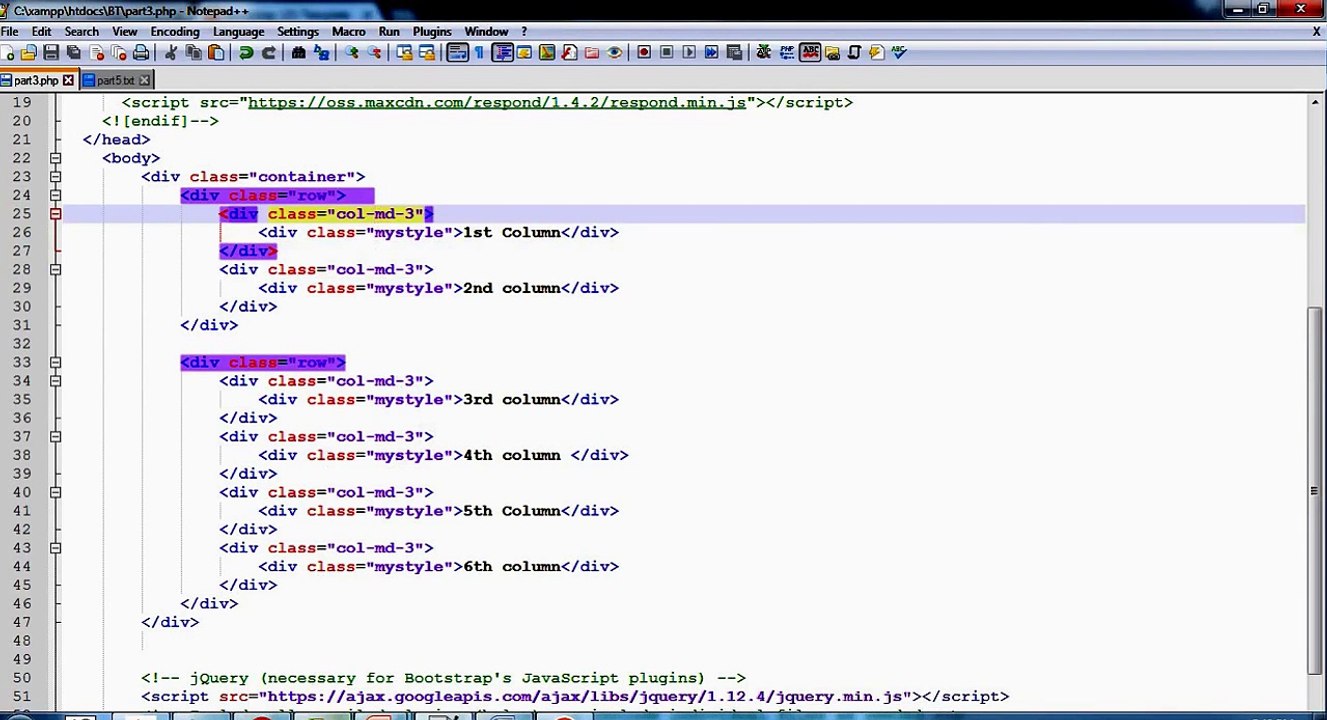Click the Zoom In icon
1327x720 pixels.
(x=352, y=52)
